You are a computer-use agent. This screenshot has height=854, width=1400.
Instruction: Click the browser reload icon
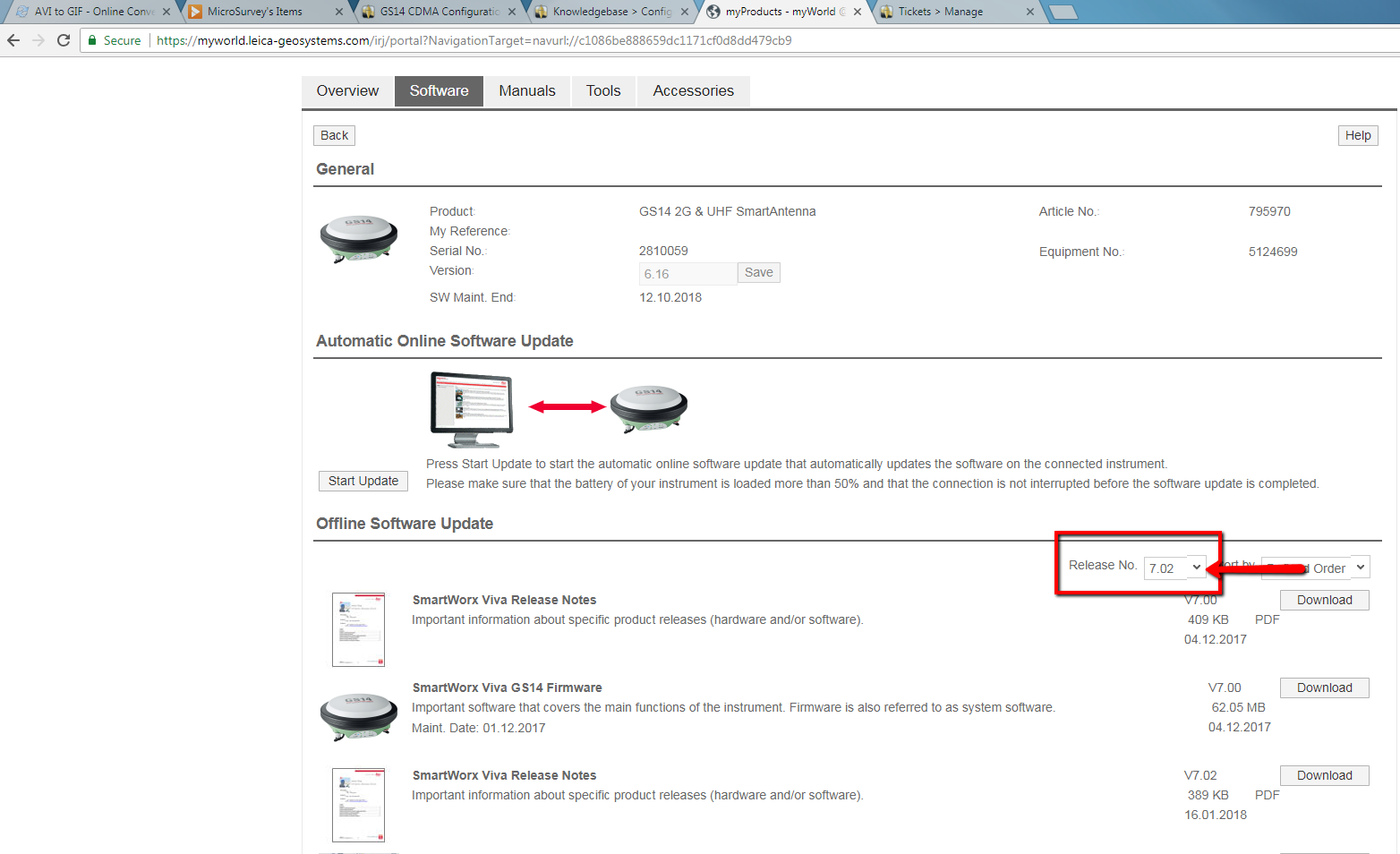click(x=64, y=40)
